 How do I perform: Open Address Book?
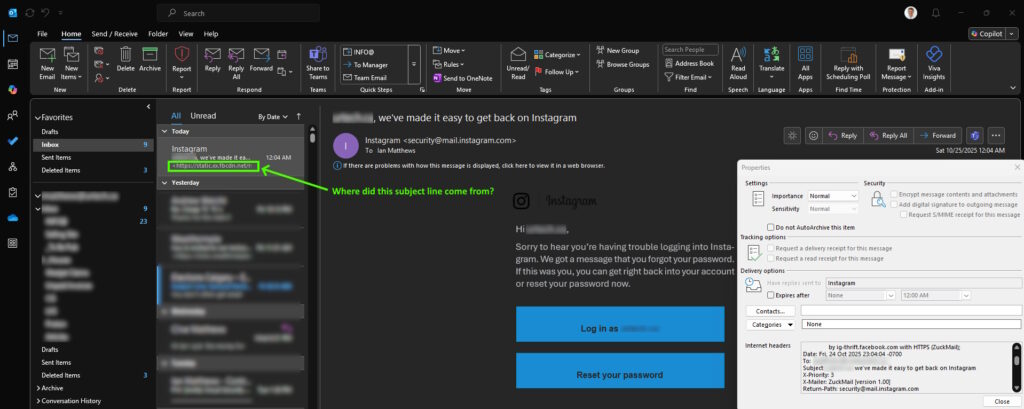[x=690, y=63]
